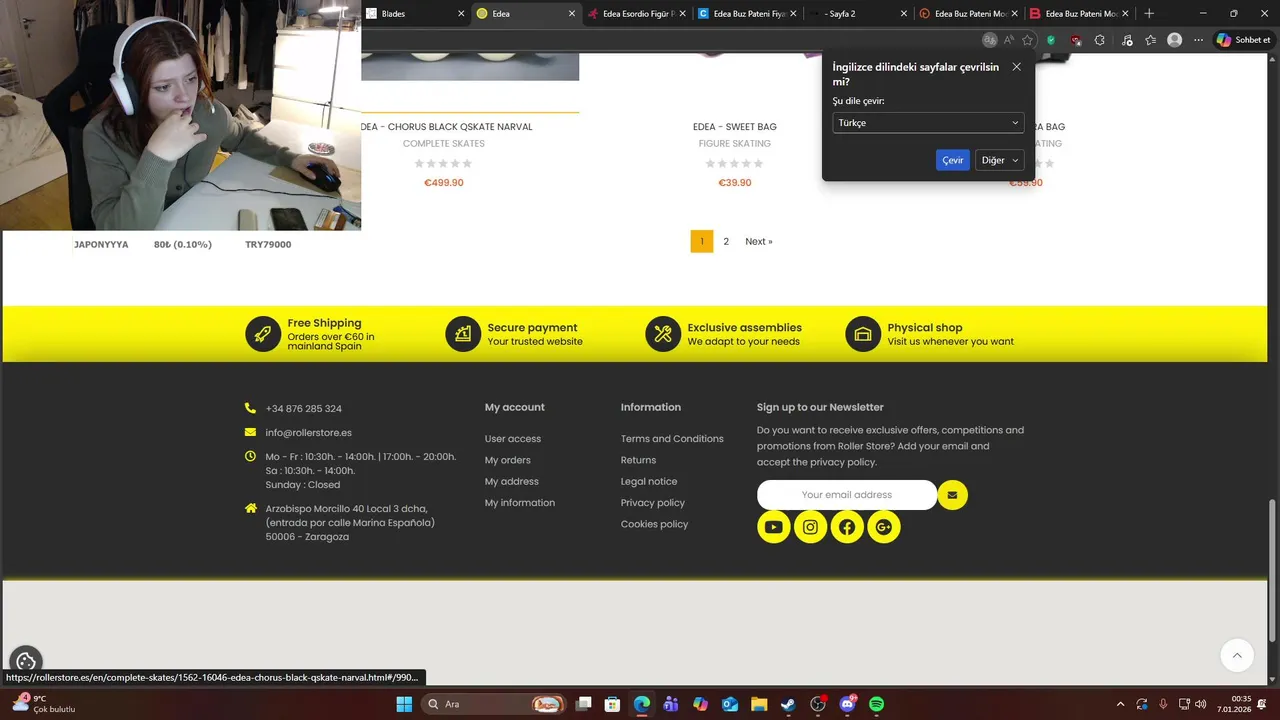Open the Privacy policy link

653,503
